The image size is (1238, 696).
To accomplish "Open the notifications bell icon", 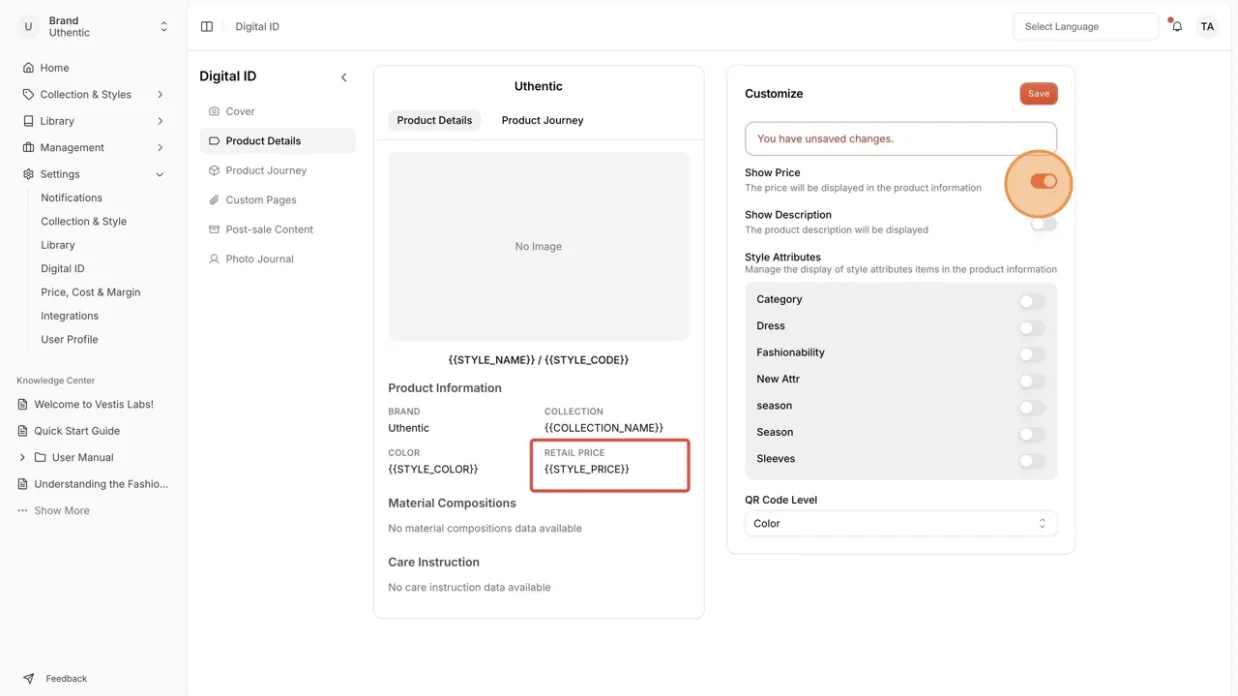I will coord(1177,27).
